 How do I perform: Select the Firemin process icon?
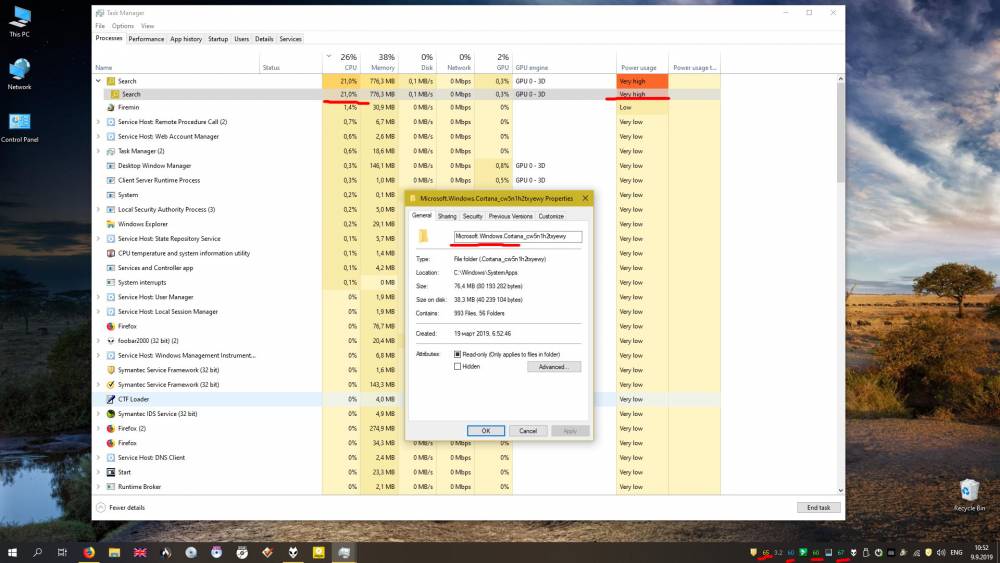click(x=111, y=108)
